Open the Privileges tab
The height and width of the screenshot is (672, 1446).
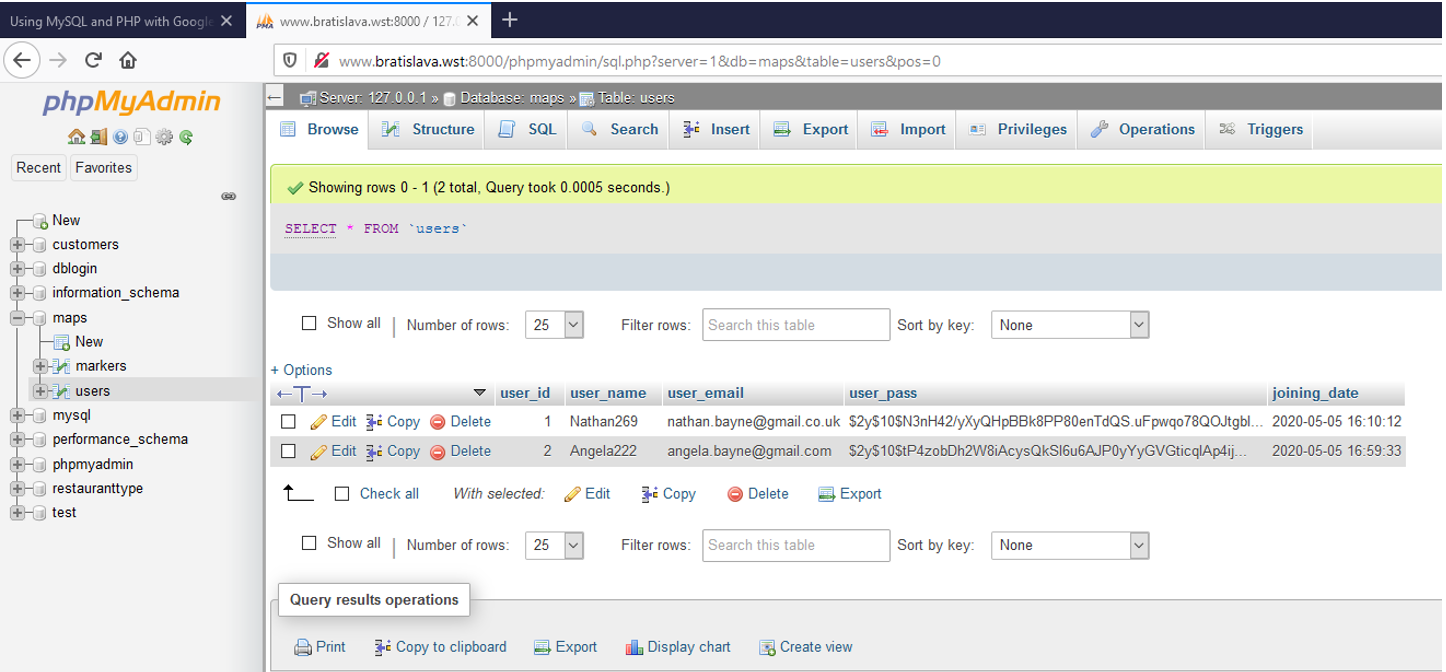(1018, 129)
